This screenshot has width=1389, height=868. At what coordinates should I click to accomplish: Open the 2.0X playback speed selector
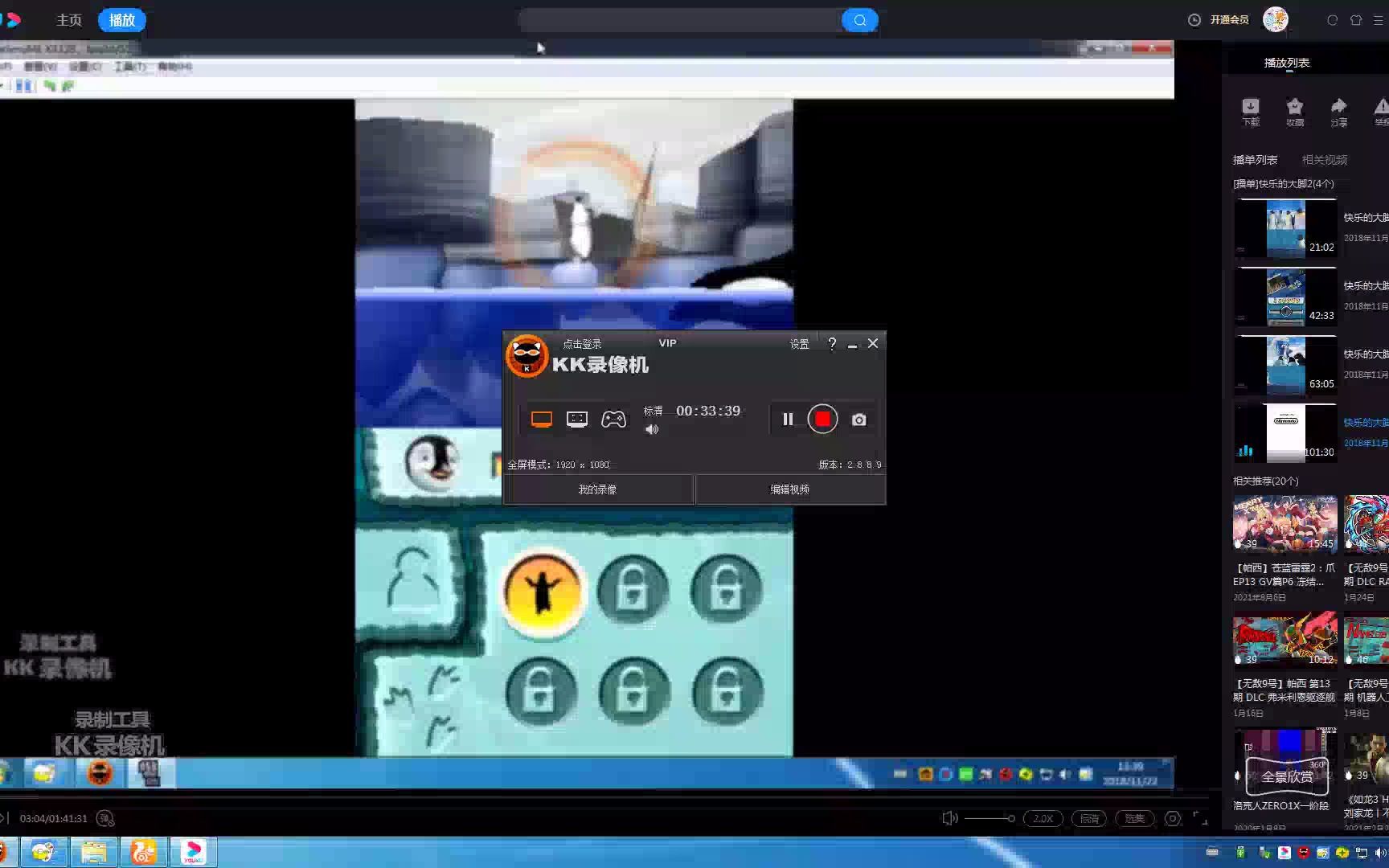coord(1043,818)
